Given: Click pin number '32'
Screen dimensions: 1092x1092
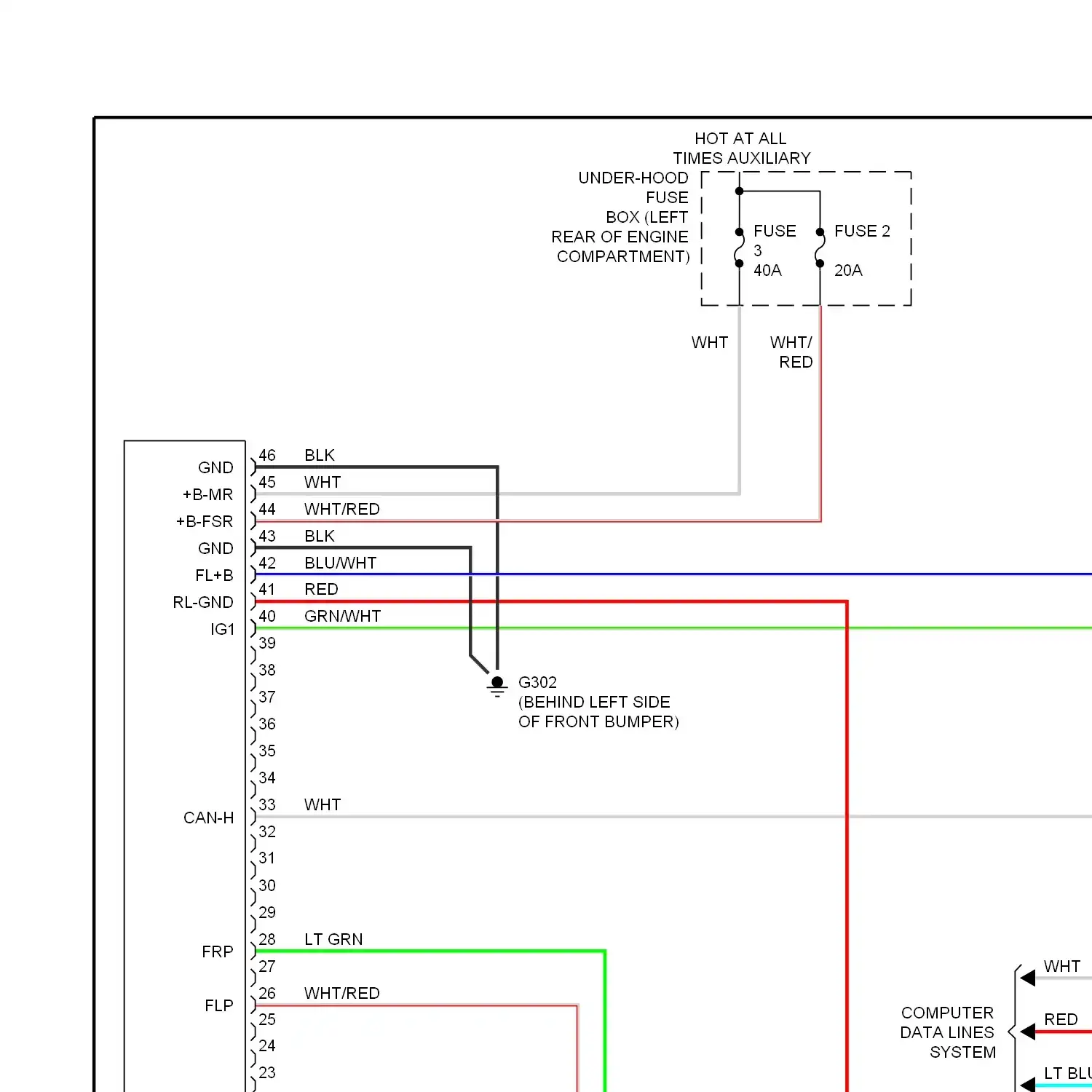Looking at the screenshot, I should 267,831.
